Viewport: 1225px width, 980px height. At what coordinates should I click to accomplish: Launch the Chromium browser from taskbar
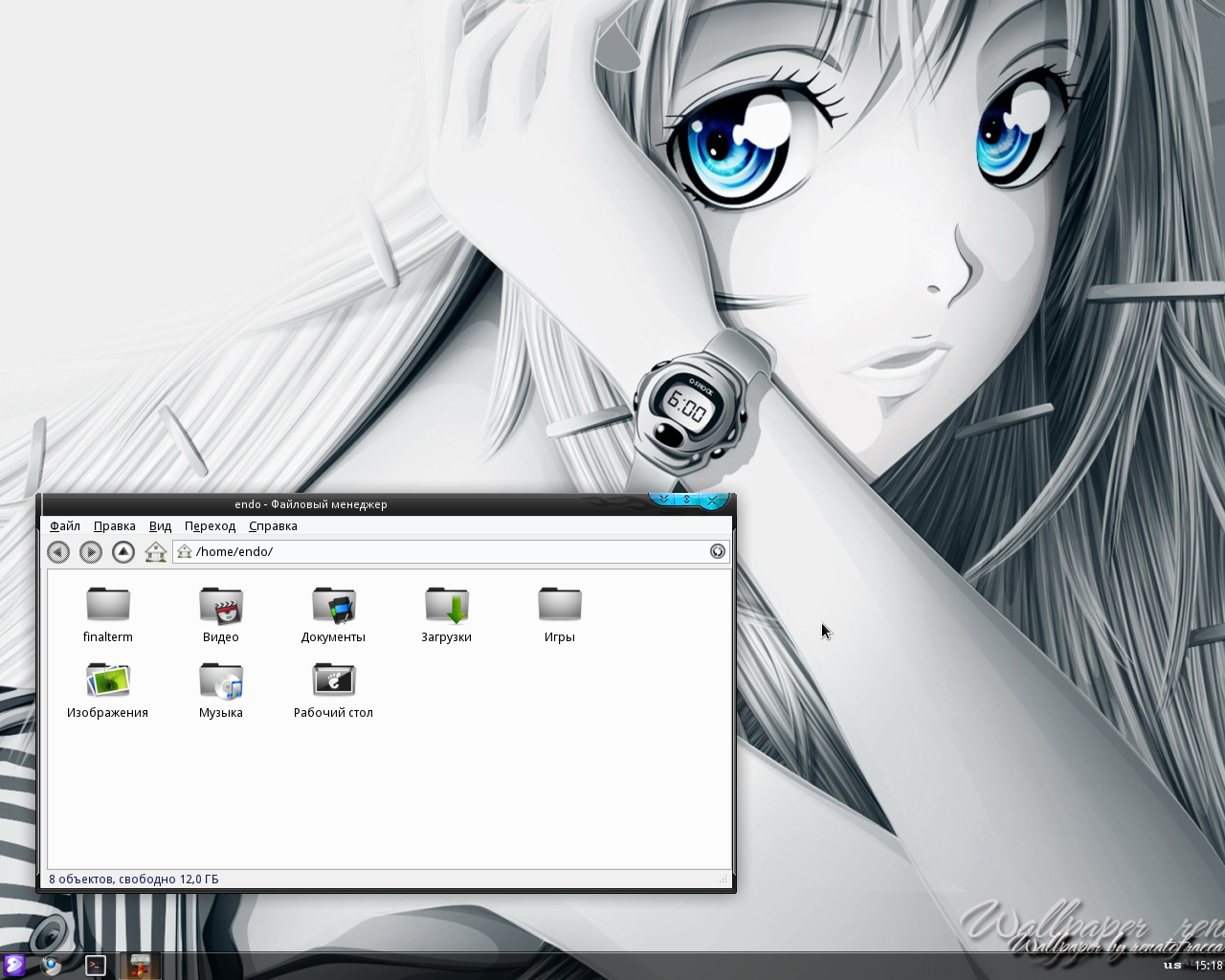[x=52, y=965]
